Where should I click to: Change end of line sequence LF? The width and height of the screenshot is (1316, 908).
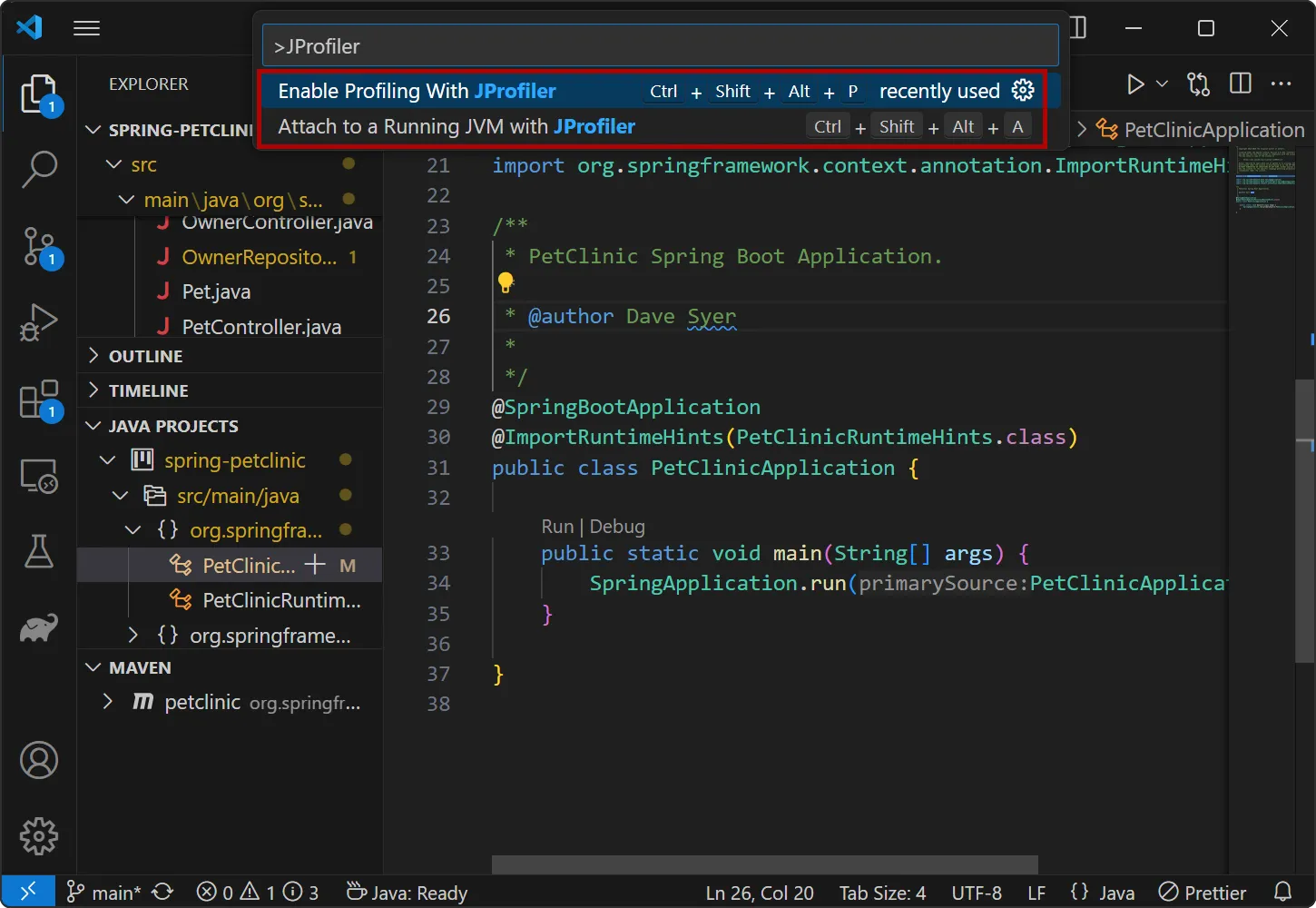pos(1036,893)
